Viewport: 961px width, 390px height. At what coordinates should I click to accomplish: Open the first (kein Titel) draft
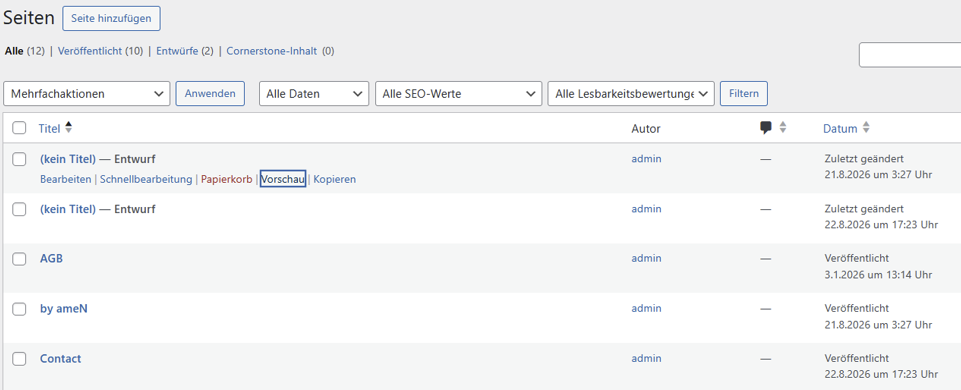68,159
